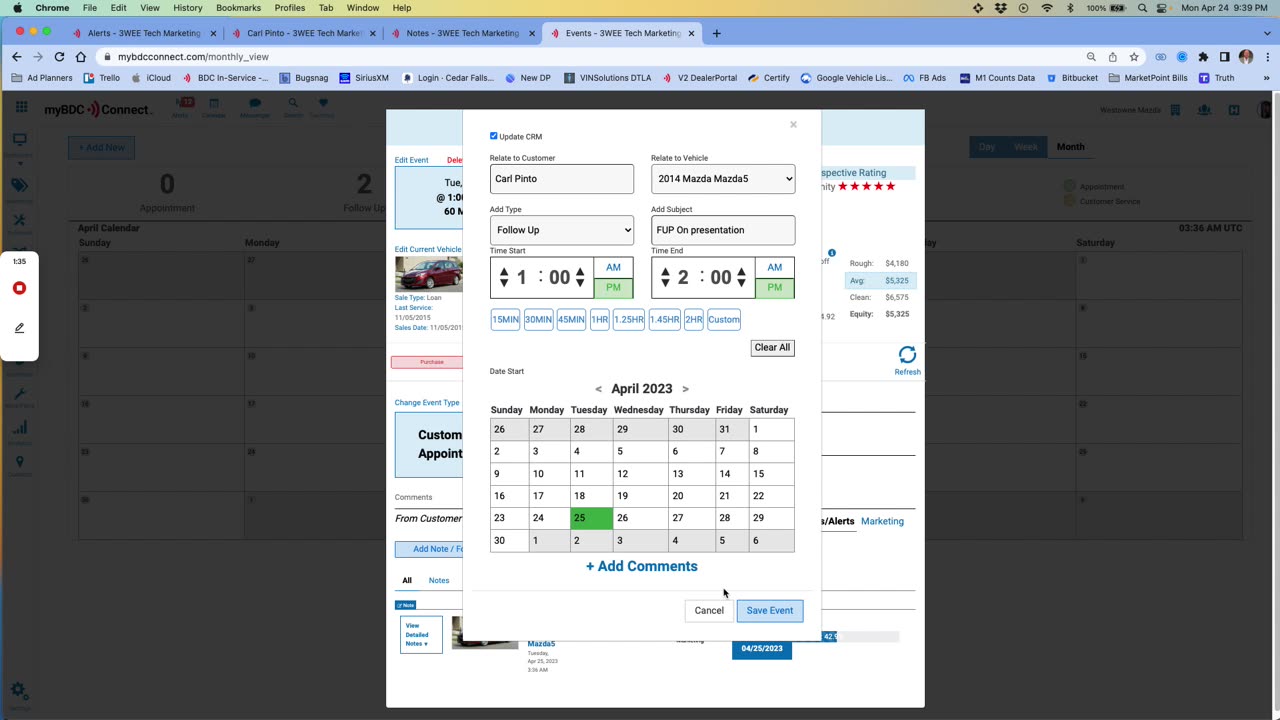Edit the Add Subject field
The image size is (1280, 720).
(x=723, y=230)
